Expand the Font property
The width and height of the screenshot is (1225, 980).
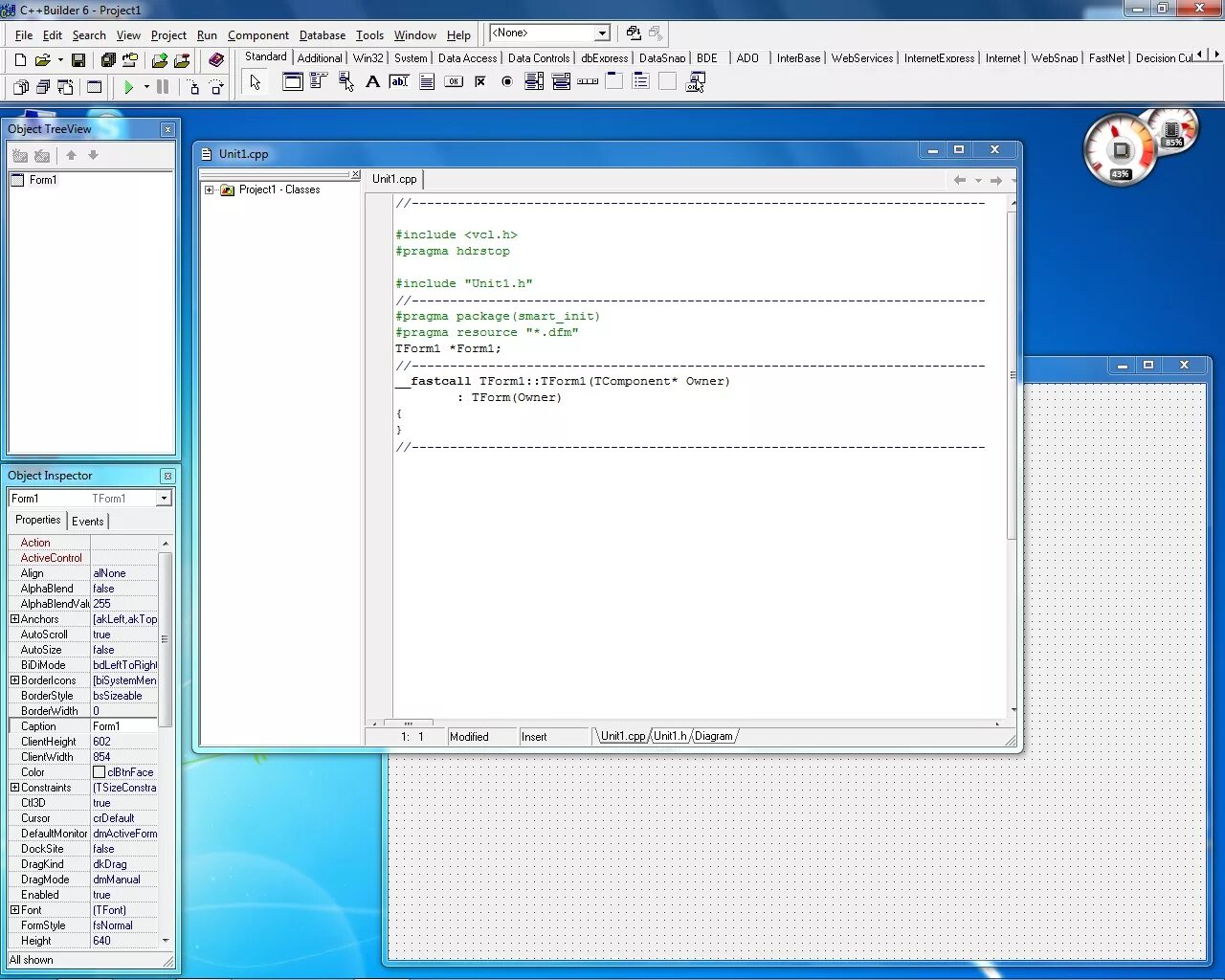(14, 910)
